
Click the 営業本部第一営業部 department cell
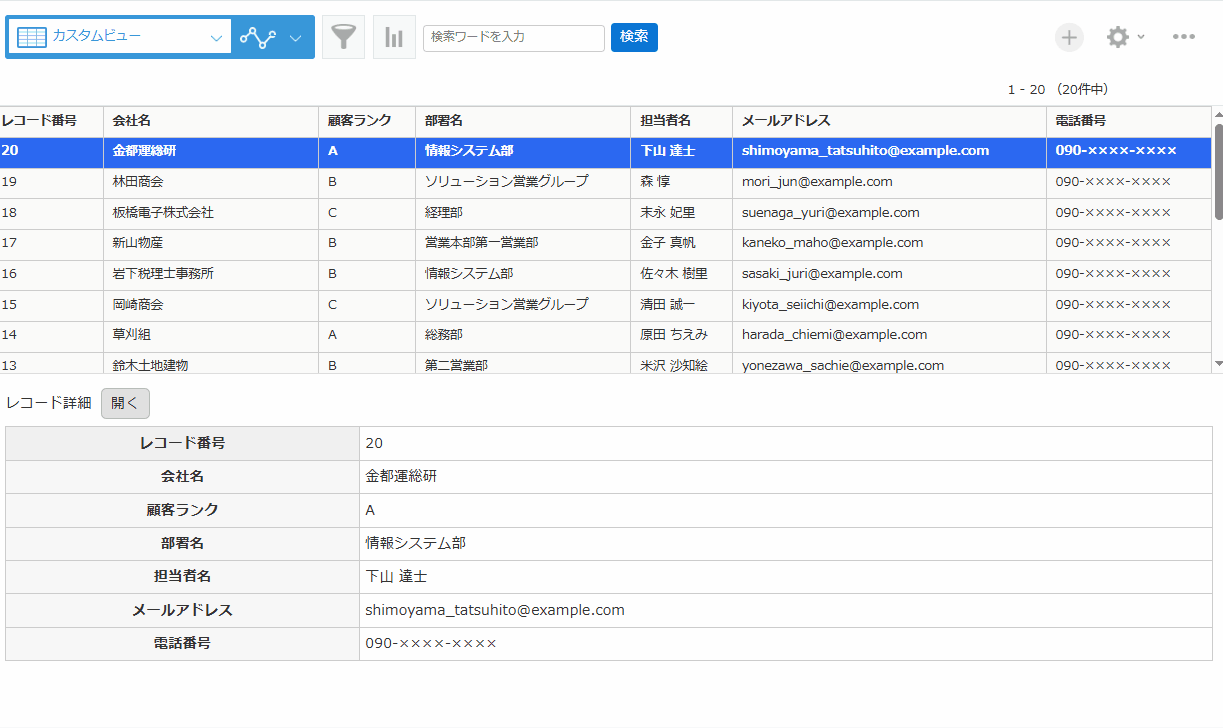523,244
